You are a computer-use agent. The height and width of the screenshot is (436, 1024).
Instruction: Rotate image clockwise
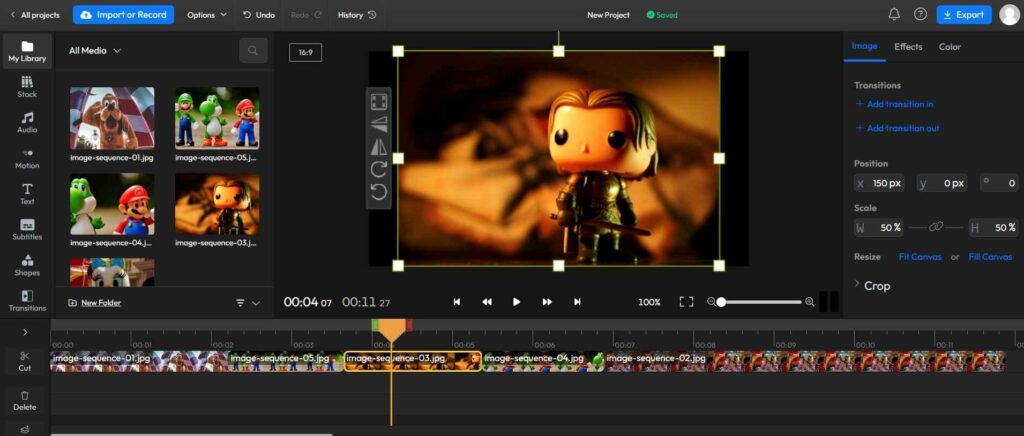point(379,169)
